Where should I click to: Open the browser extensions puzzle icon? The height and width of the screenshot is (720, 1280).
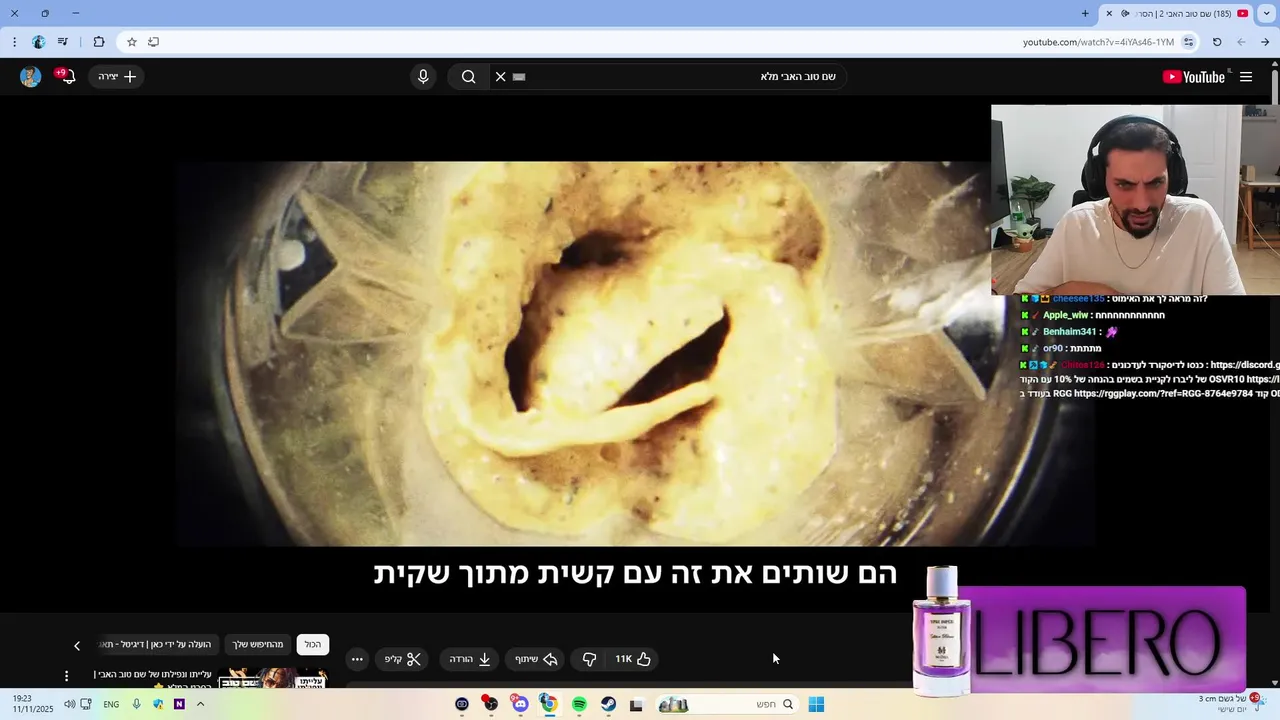99,42
